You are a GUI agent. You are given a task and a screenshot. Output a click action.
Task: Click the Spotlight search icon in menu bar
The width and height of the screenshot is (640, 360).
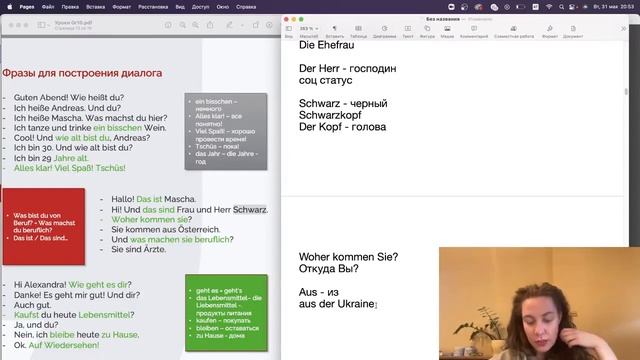click(x=561, y=7)
